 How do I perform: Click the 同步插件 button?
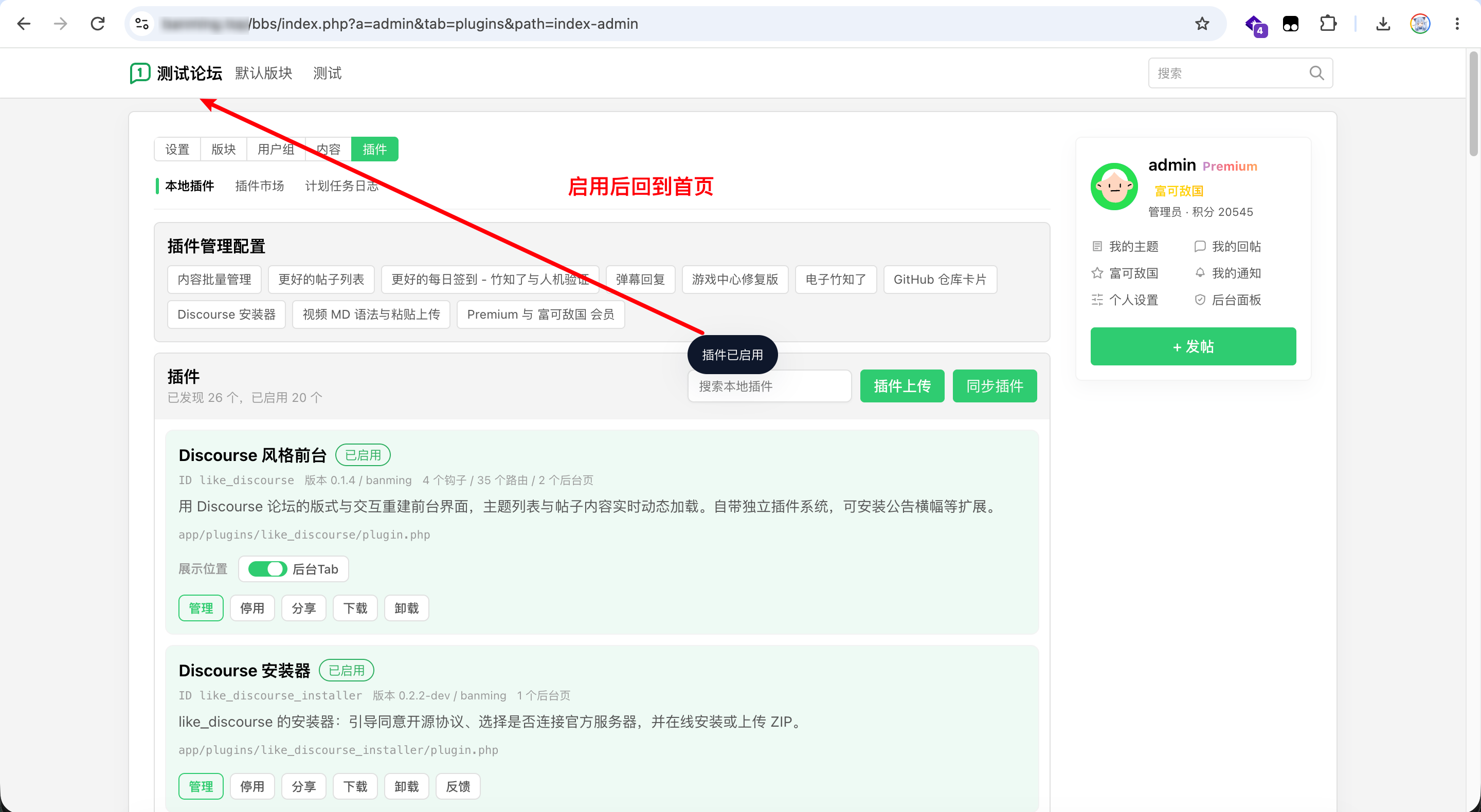click(995, 386)
